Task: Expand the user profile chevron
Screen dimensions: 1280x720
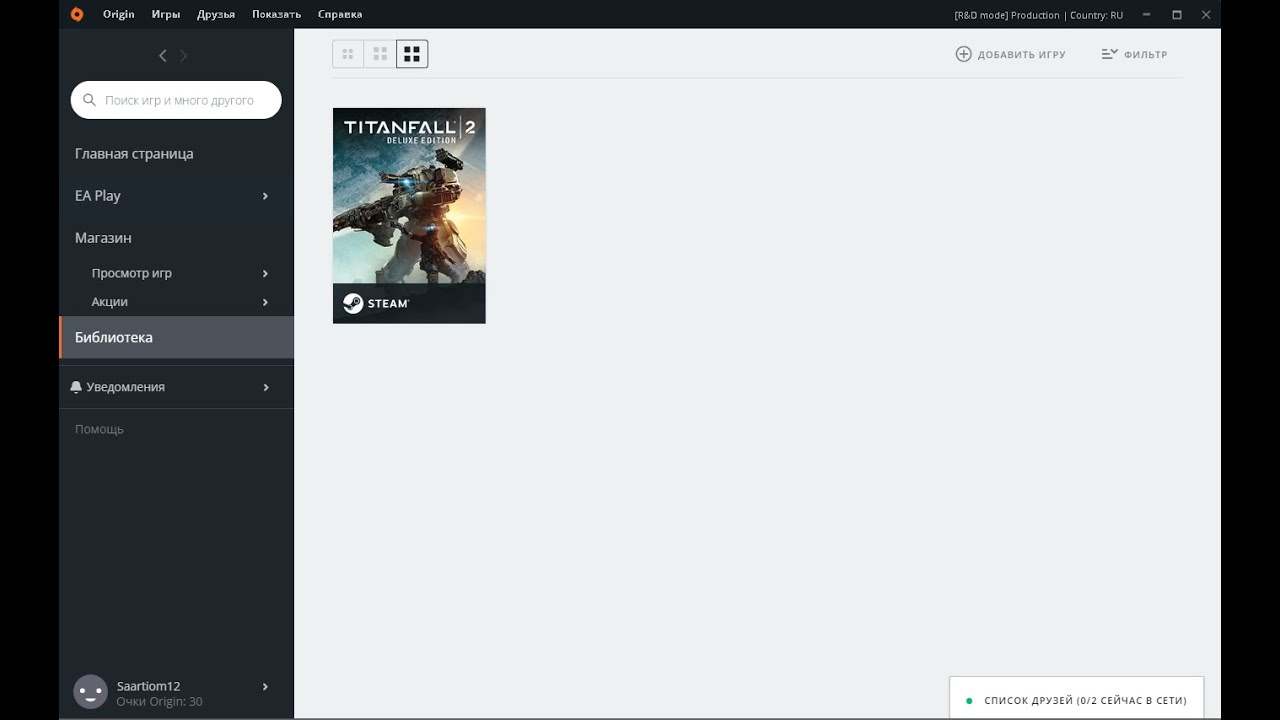Action: tap(265, 686)
